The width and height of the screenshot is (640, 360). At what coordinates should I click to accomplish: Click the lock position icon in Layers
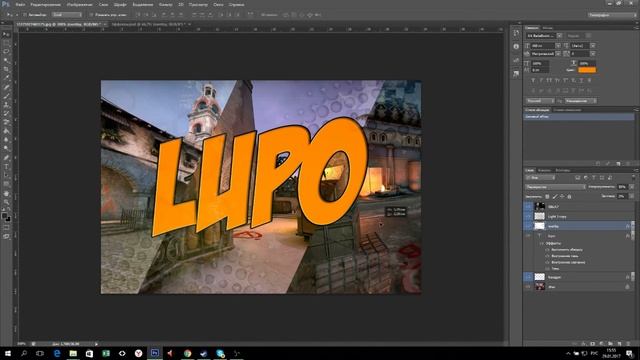click(x=562, y=197)
